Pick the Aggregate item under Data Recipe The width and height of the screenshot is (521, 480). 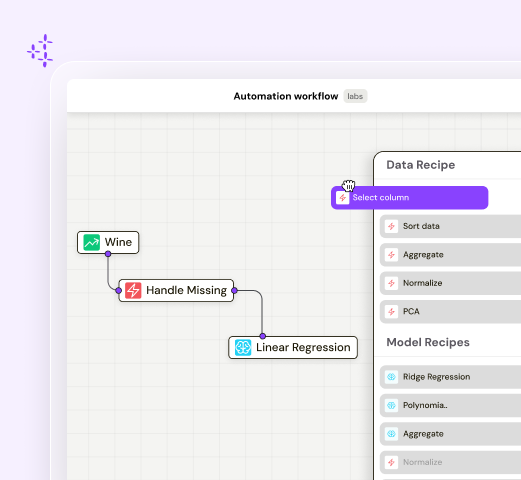click(450, 255)
